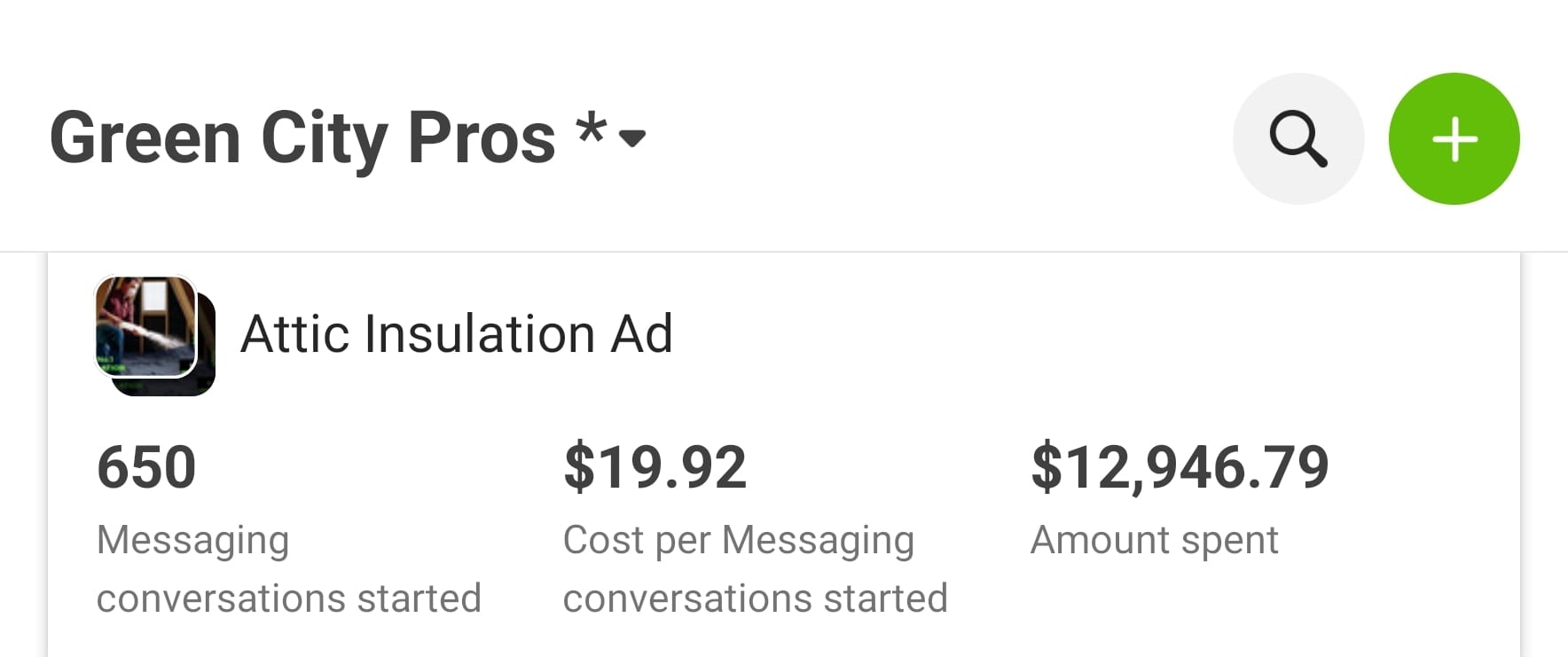
Task: Click the Messaging conversations started label
Action: 288,568
